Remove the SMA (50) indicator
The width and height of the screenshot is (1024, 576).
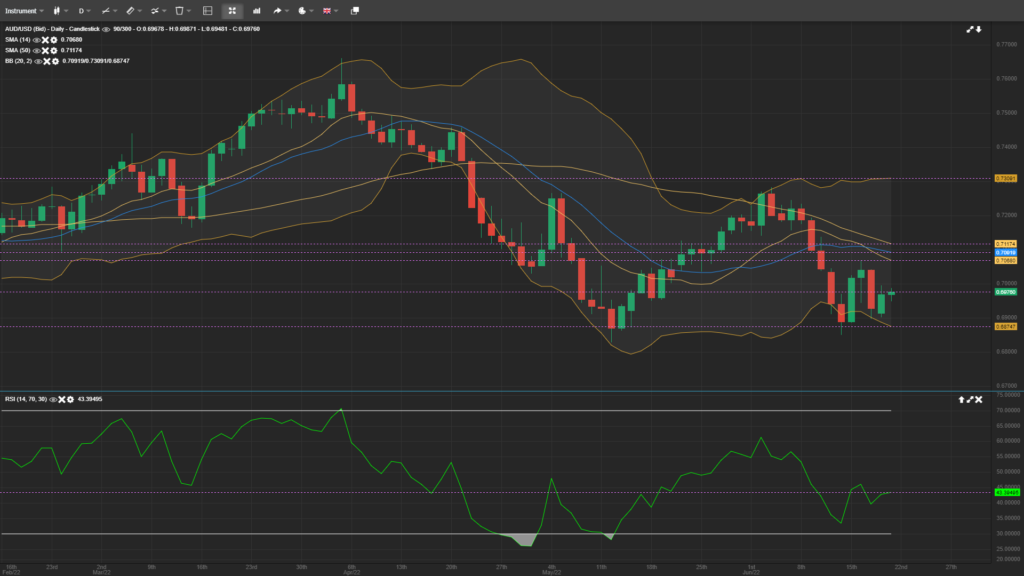click(x=45, y=50)
